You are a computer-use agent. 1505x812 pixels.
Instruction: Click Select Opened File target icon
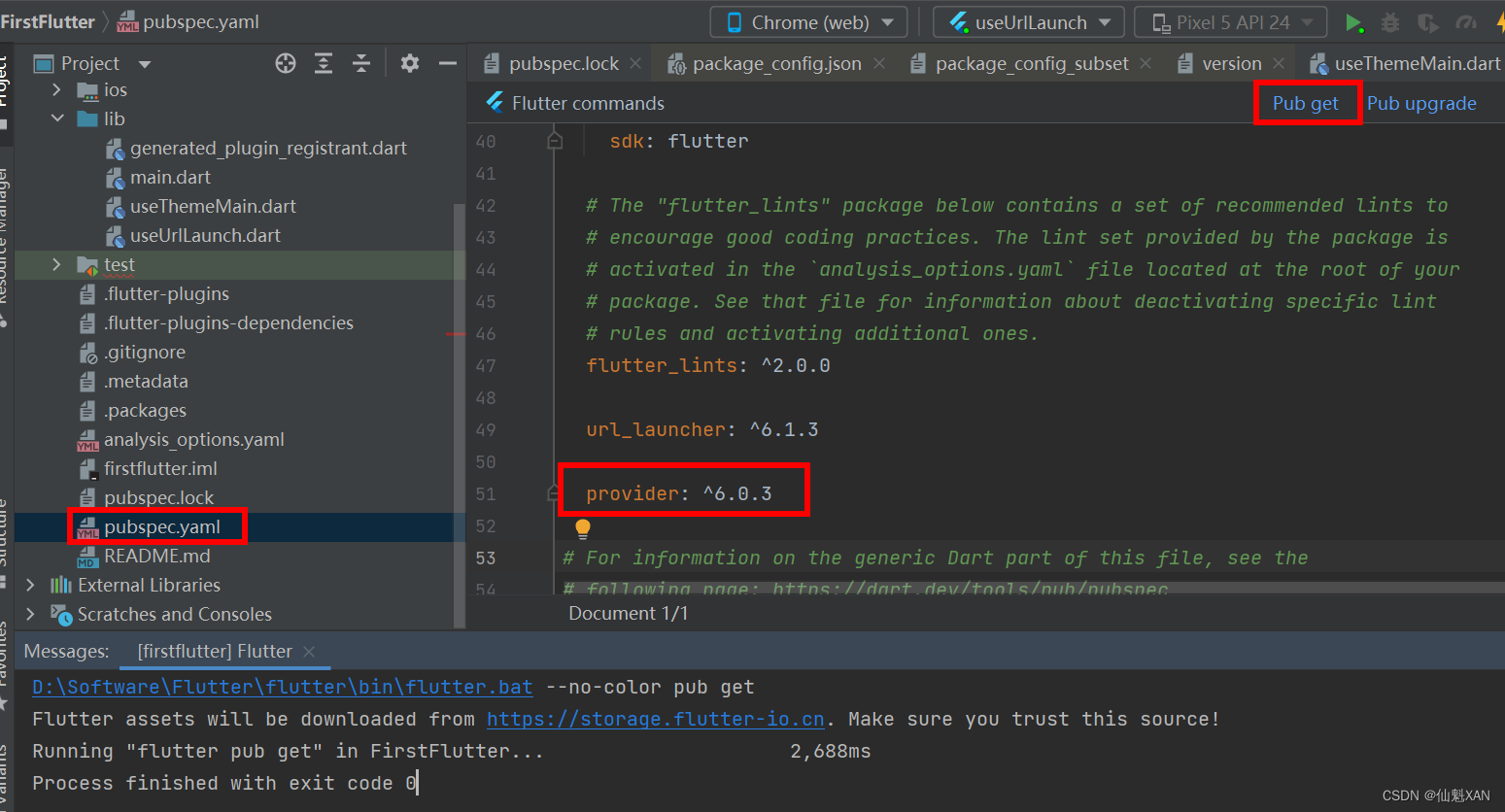point(286,63)
